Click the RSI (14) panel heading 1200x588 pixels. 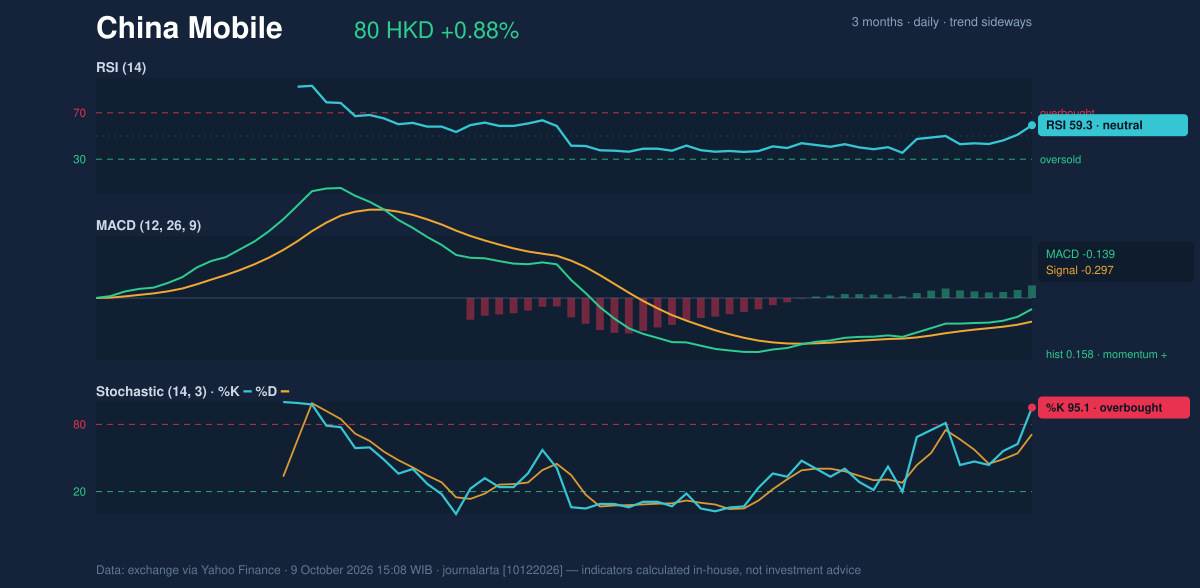point(121,67)
